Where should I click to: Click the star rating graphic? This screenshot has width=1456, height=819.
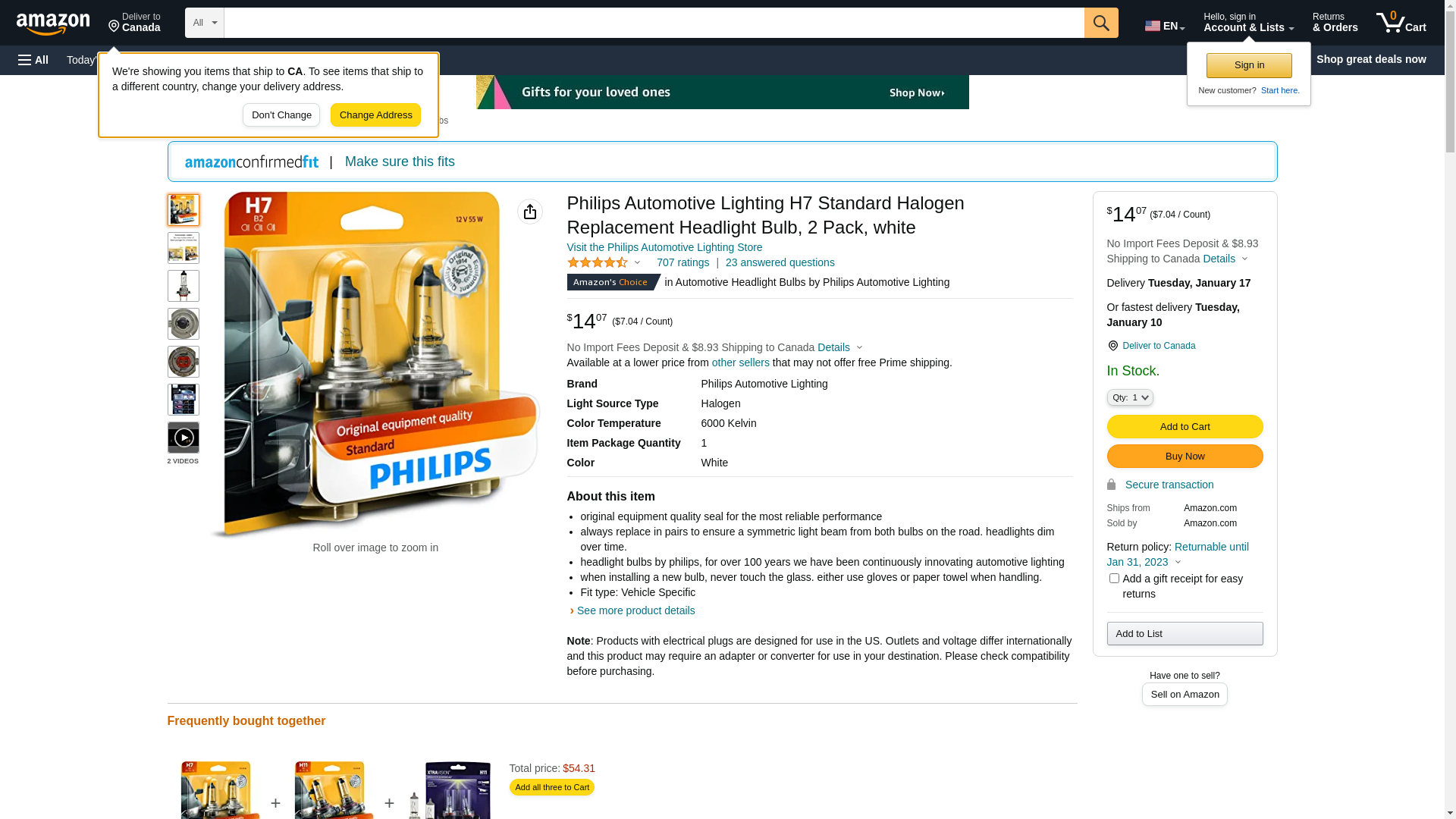tap(598, 262)
